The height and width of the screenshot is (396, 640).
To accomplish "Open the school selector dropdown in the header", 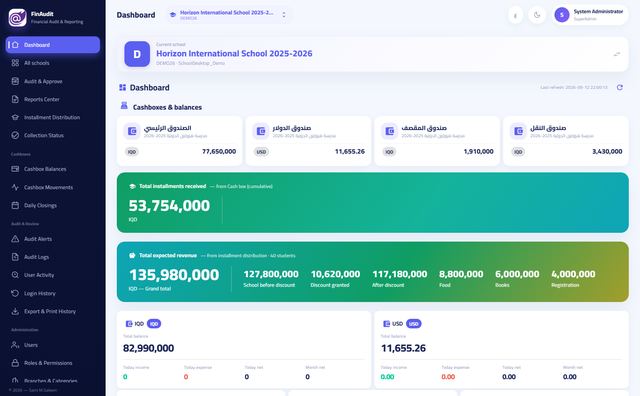I will tap(228, 15).
